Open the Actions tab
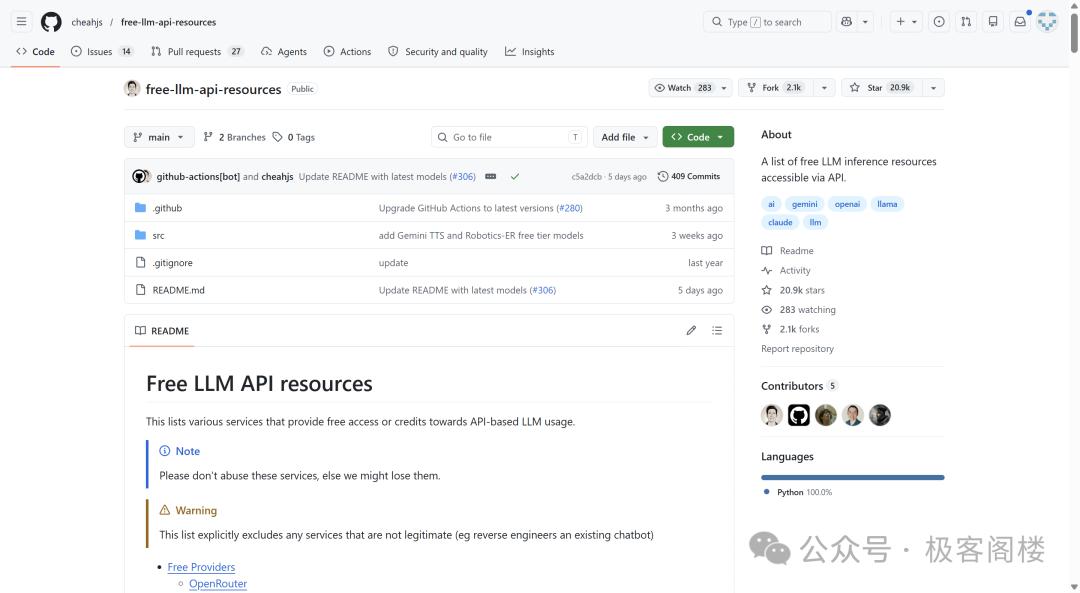Screen dimensions: 1080x593 (x=347, y=52)
